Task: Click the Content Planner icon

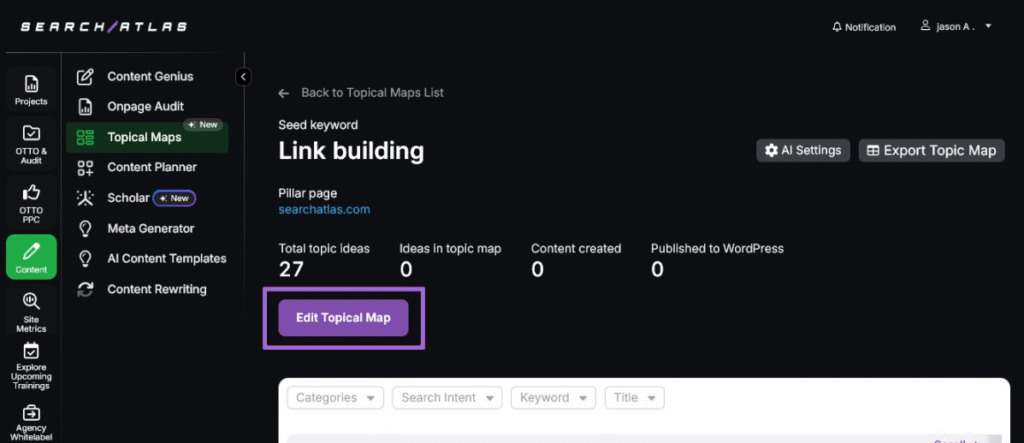Action: coord(86,167)
